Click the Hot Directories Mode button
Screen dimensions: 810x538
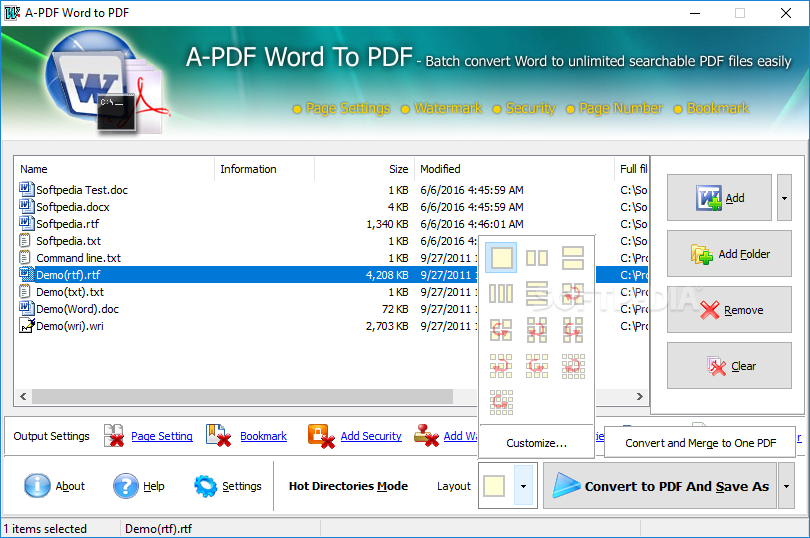point(348,486)
